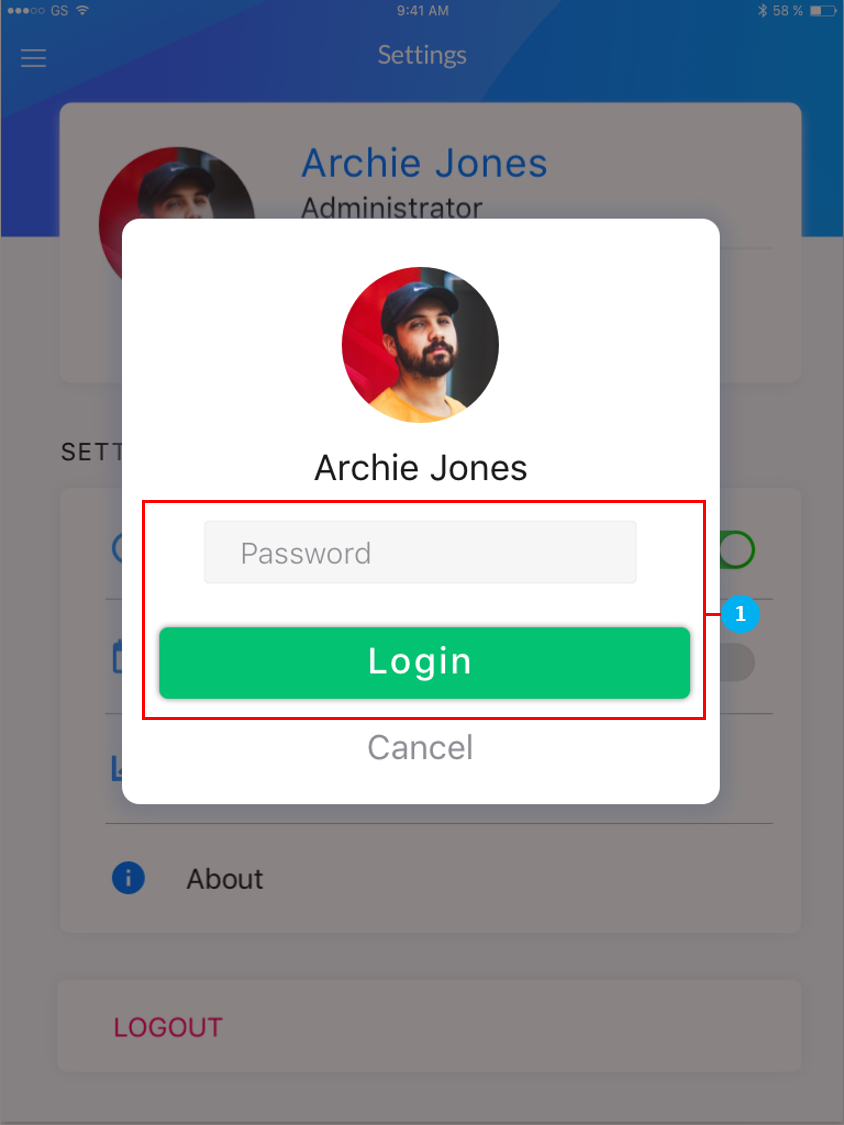Click the profile photo inside the dialog

[x=420, y=344]
